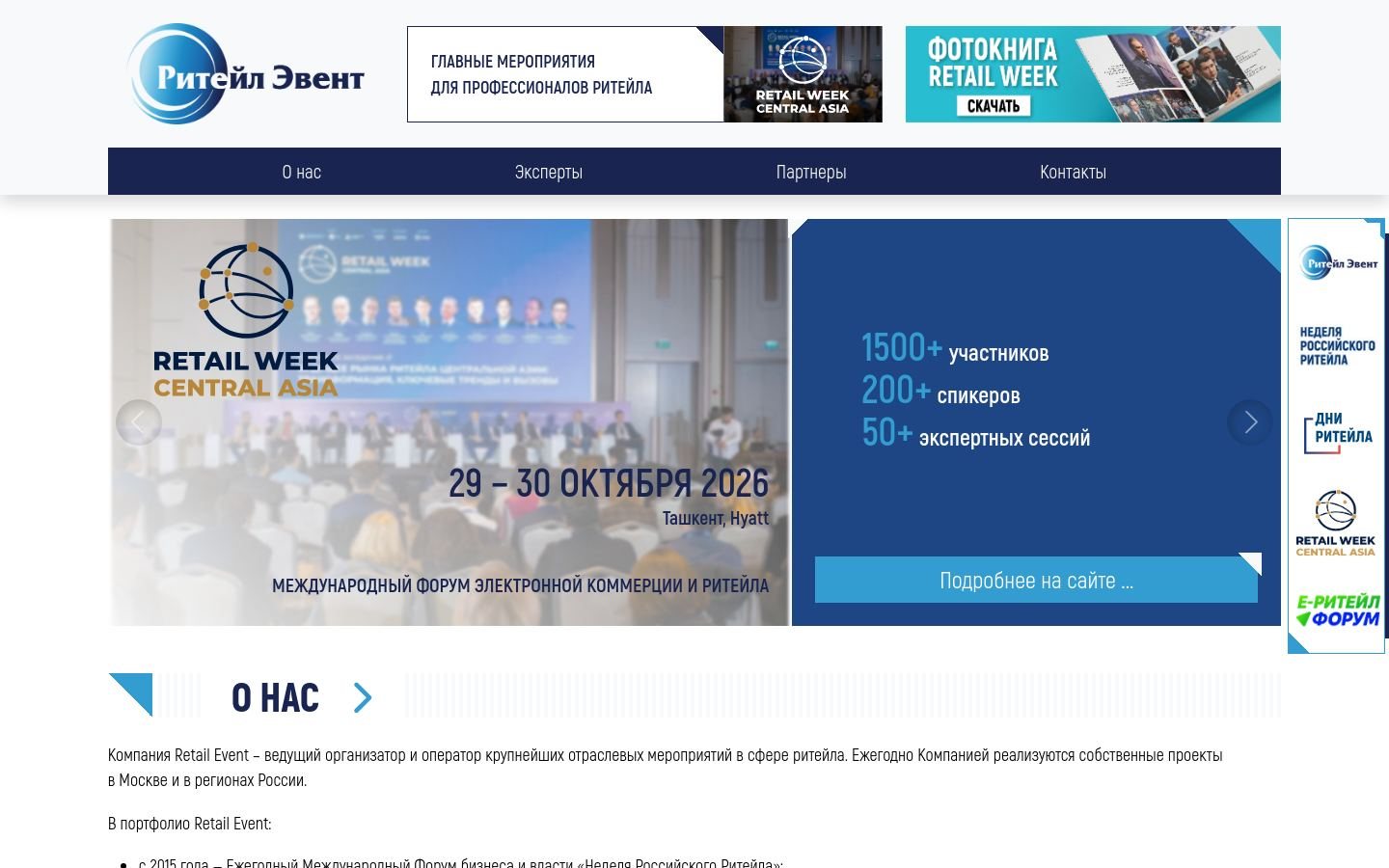1389x868 pixels.
Task: Open the Контакты menu item
Action: (1073, 172)
